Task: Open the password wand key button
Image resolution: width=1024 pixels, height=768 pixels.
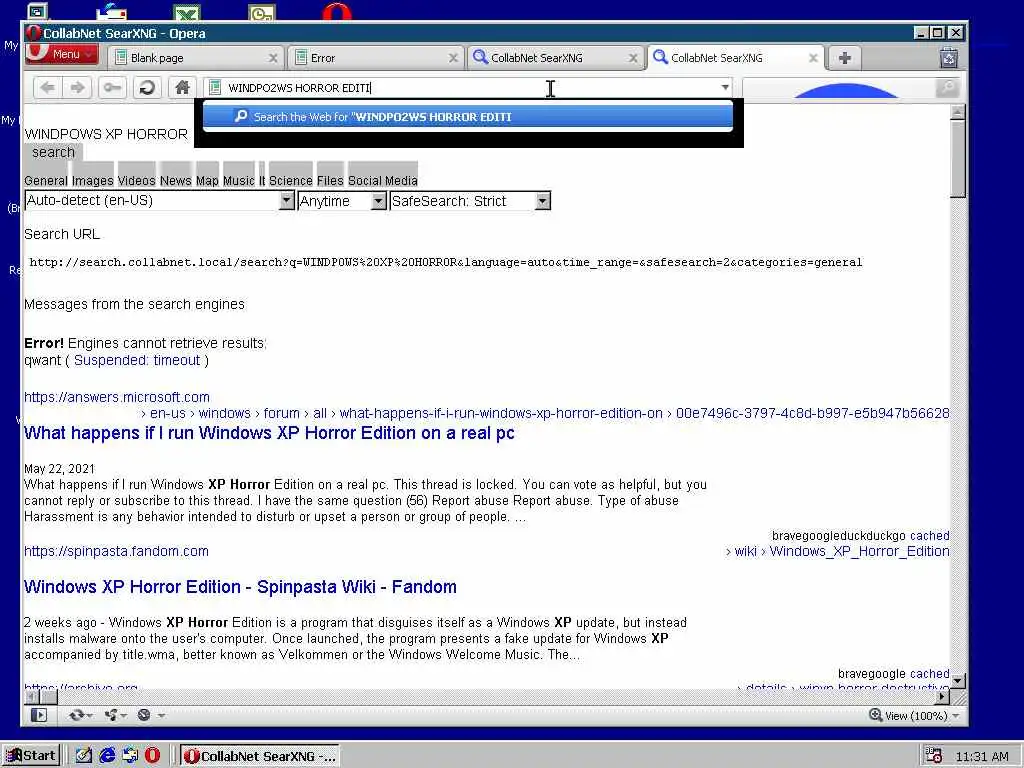Action: pyautogui.click(x=112, y=88)
